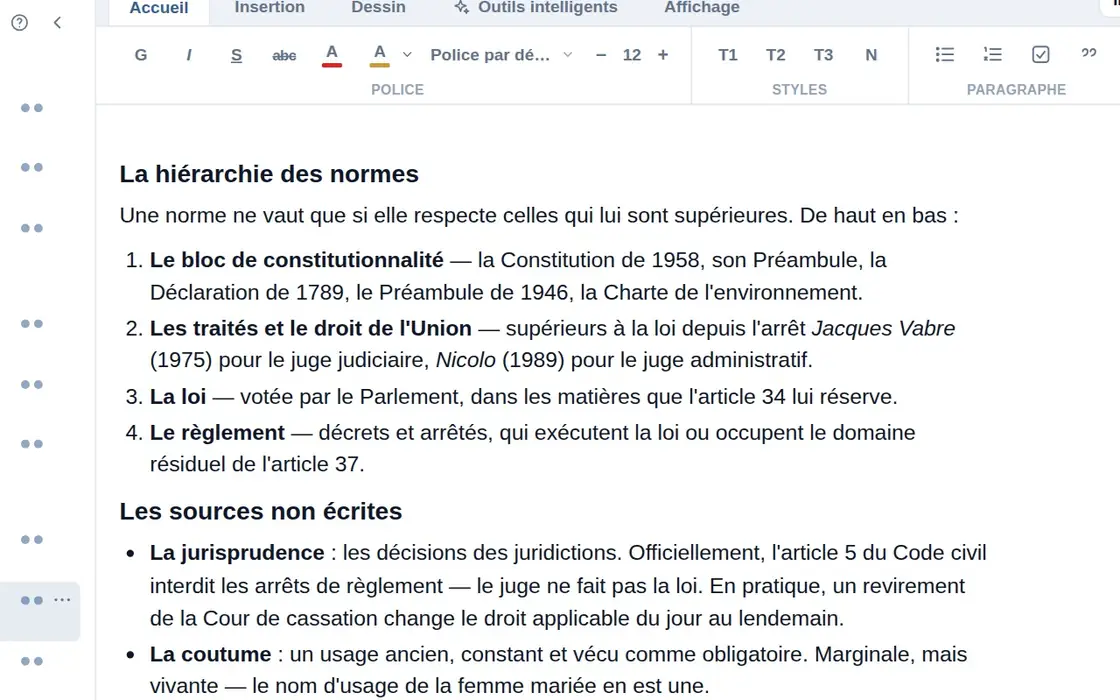Switch to the Accueil tab
The width and height of the screenshot is (1120, 700).
pos(159,9)
